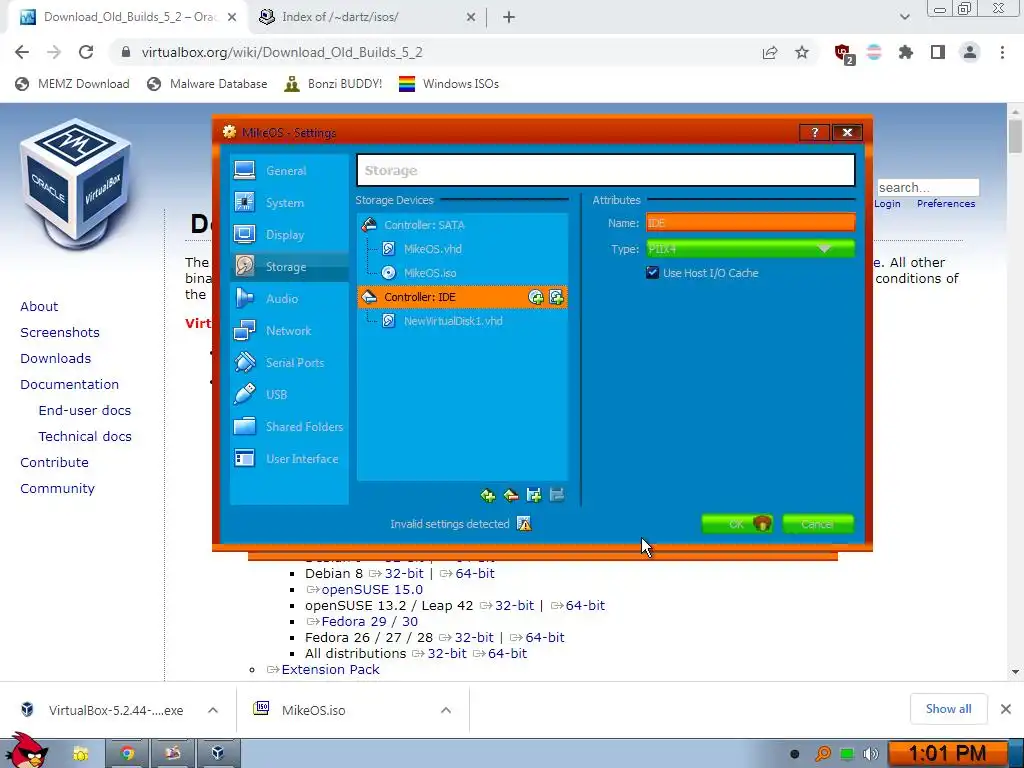Viewport: 1024px width, 768px height.
Task: Select Controller: IDE in storage tree
Action: pyautogui.click(x=462, y=297)
